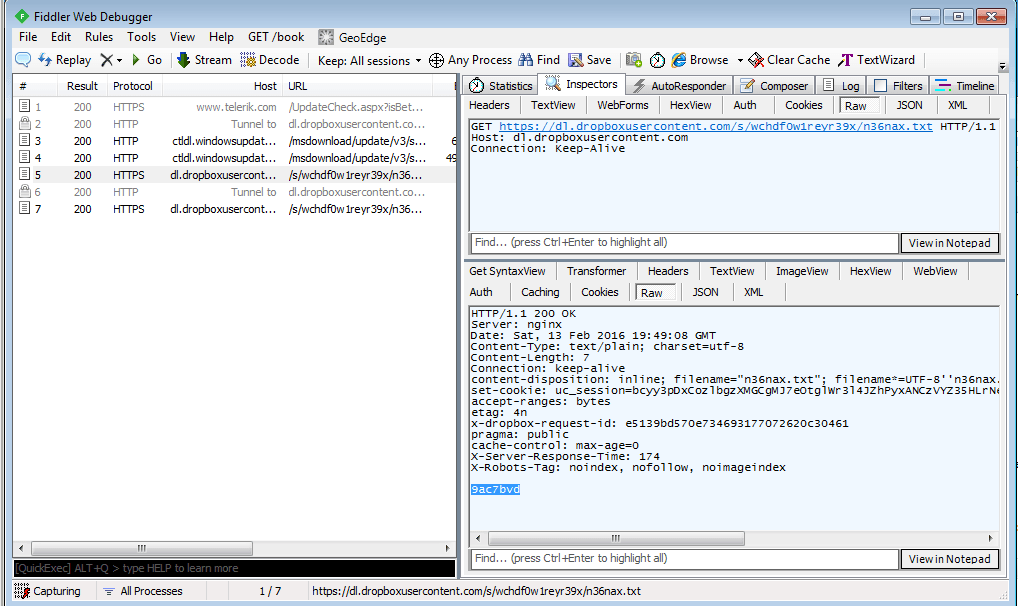Click the Save toolbar icon
Viewport: 1018px width, 606px height.
click(x=590, y=60)
